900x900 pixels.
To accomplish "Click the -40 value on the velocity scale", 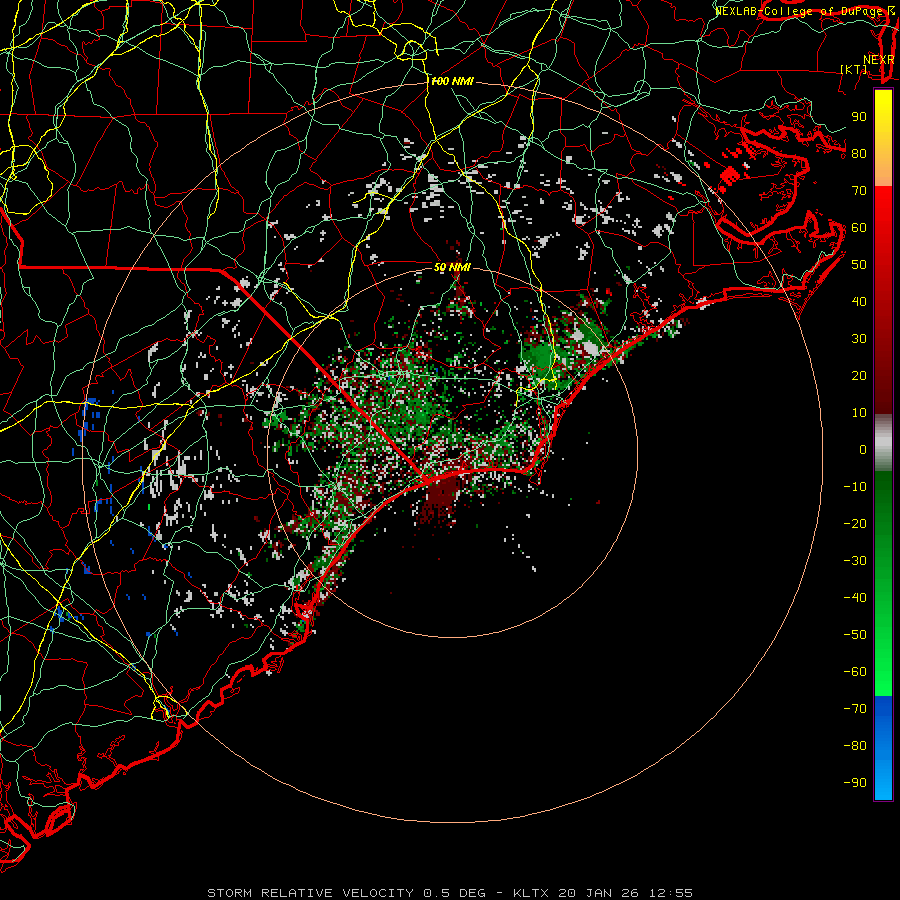I will [855, 598].
